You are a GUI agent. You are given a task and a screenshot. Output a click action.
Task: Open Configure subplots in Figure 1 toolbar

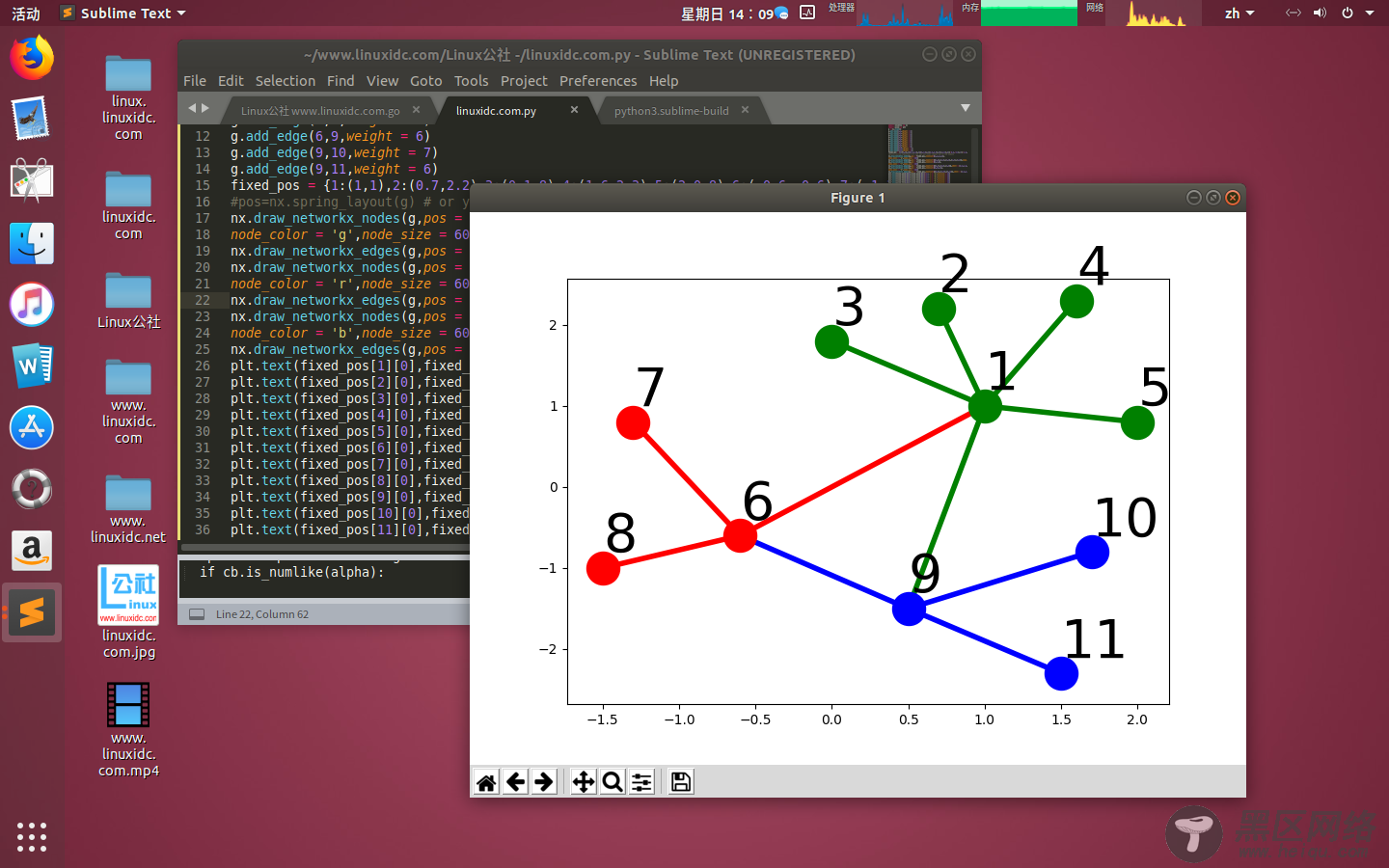point(641,782)
